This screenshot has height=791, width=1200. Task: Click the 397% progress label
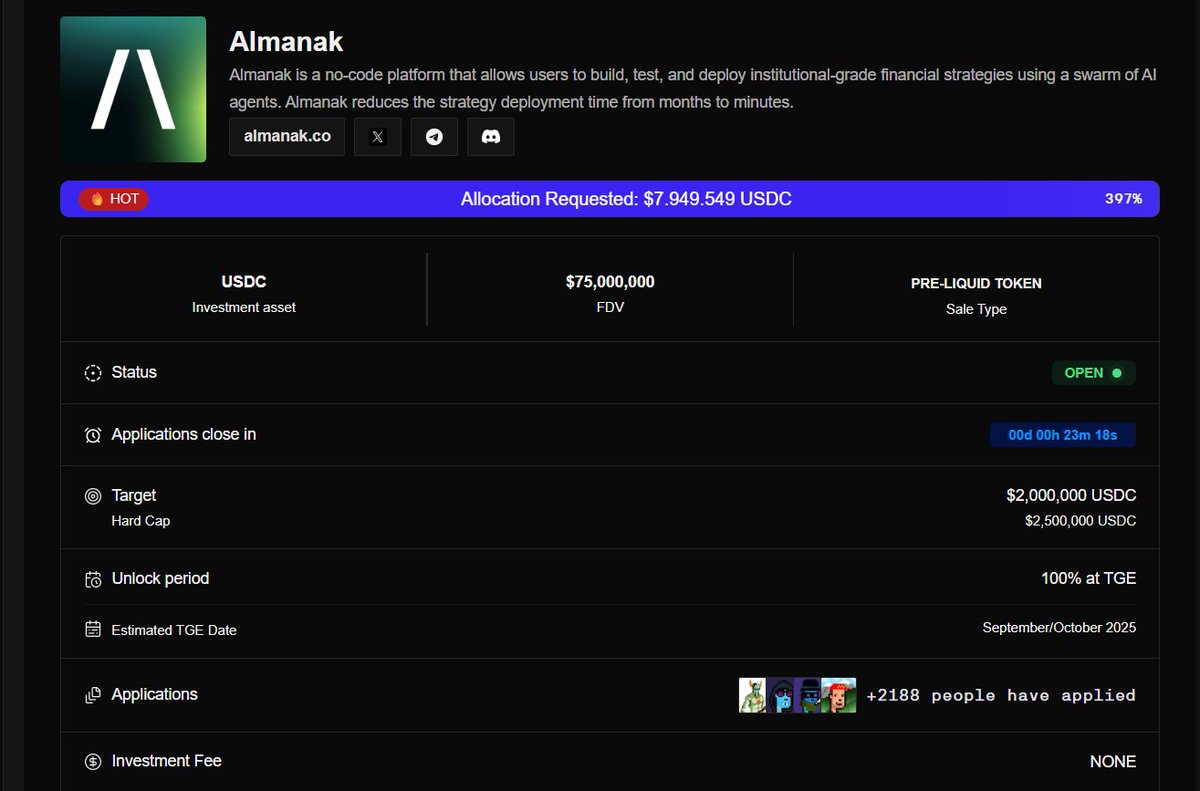[x=1123, y=199]
